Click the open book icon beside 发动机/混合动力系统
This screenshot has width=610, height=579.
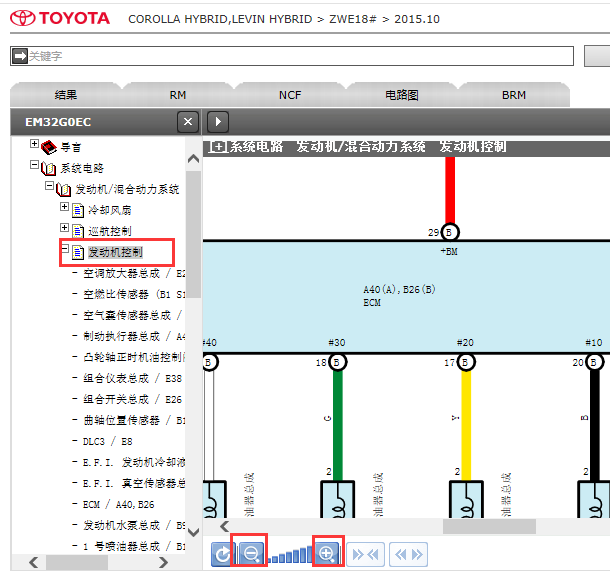pyautogui.click(x=63, y=189)
